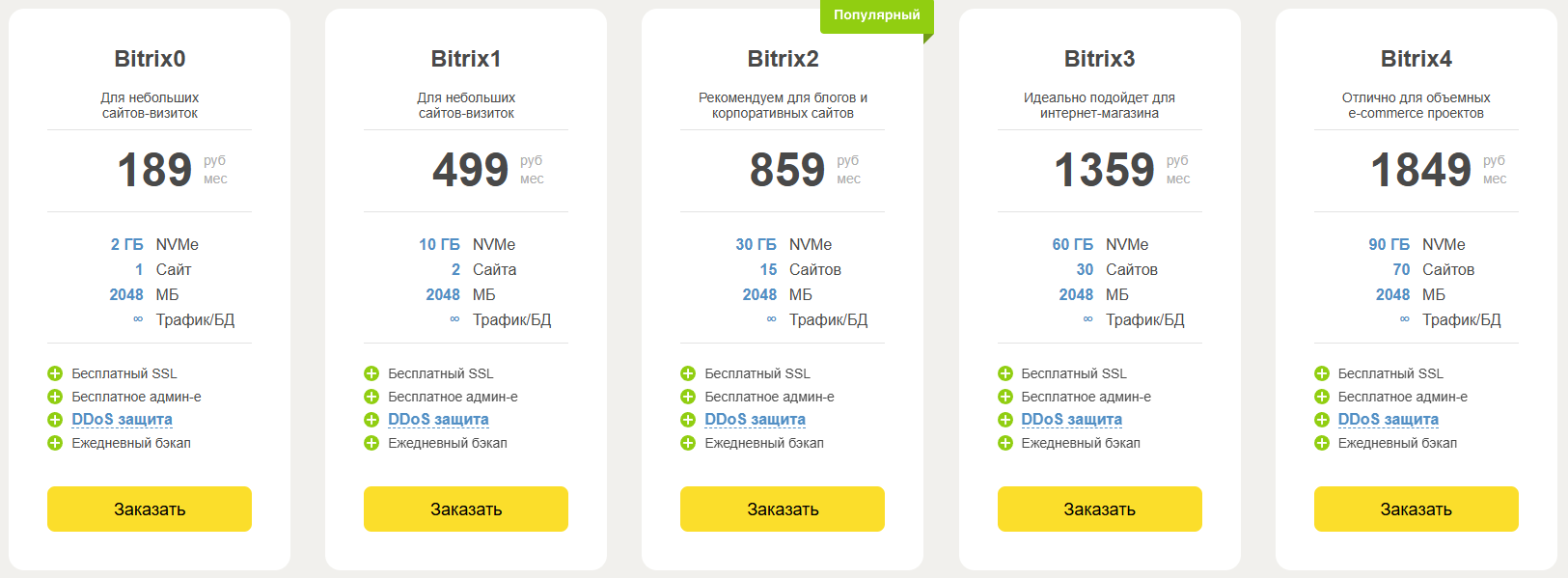Open the DDoS защита link in Bitrix0
1568x578 pixels.
122,420
